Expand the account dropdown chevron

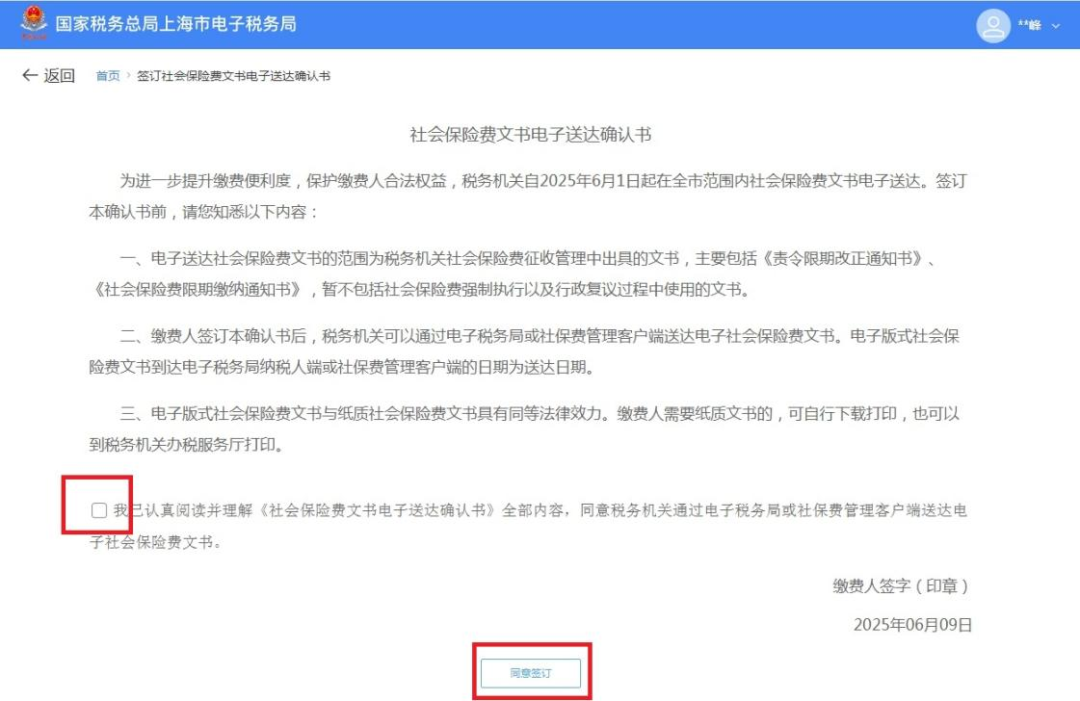click(x=1056, y=25)
